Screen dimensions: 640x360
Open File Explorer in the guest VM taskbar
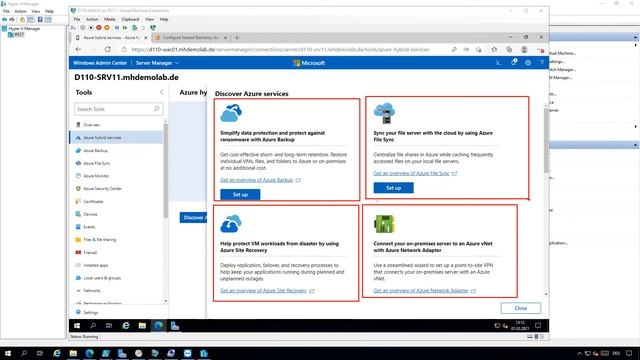pyautogui.click(x=142, y=325)
